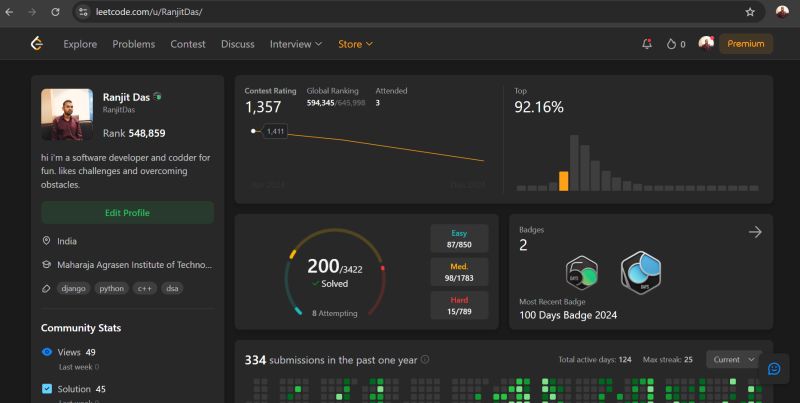Click the Max streak 25 text
The width and height of the screenshot is (800, 403).
click(667, 360)
